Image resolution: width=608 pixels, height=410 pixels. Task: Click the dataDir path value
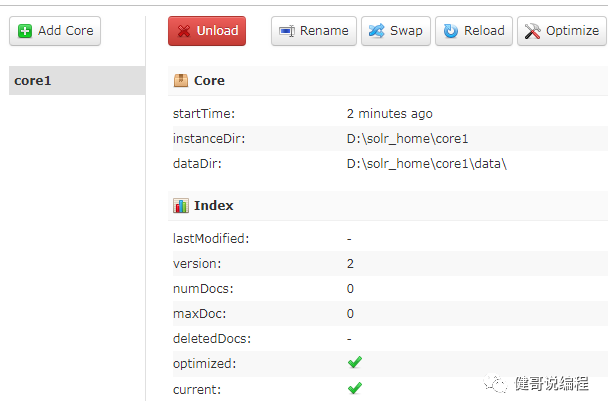tap(427, 164)
